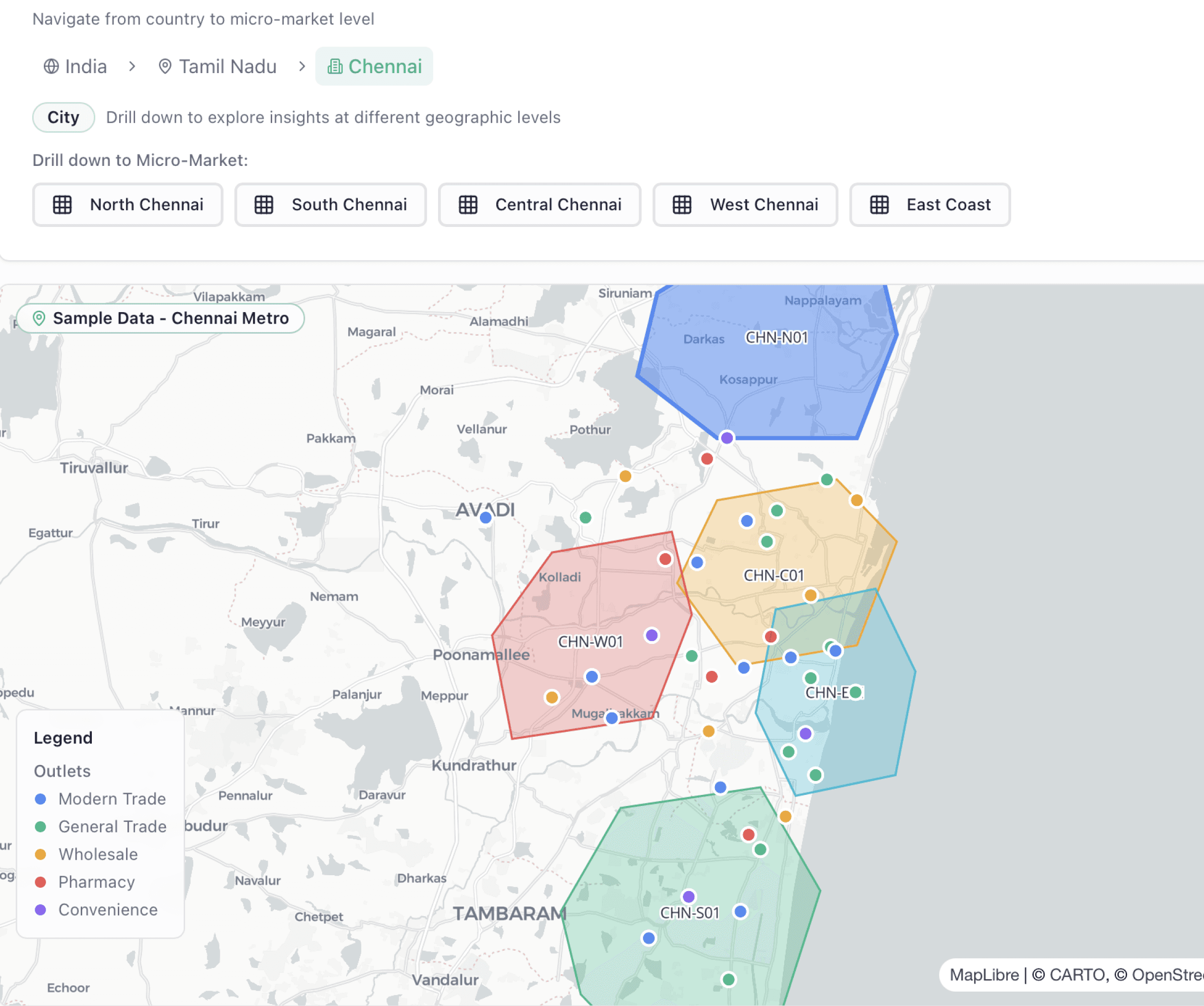Click the globe icon beside India
1204x1006 pixels.
pos(51,66)
